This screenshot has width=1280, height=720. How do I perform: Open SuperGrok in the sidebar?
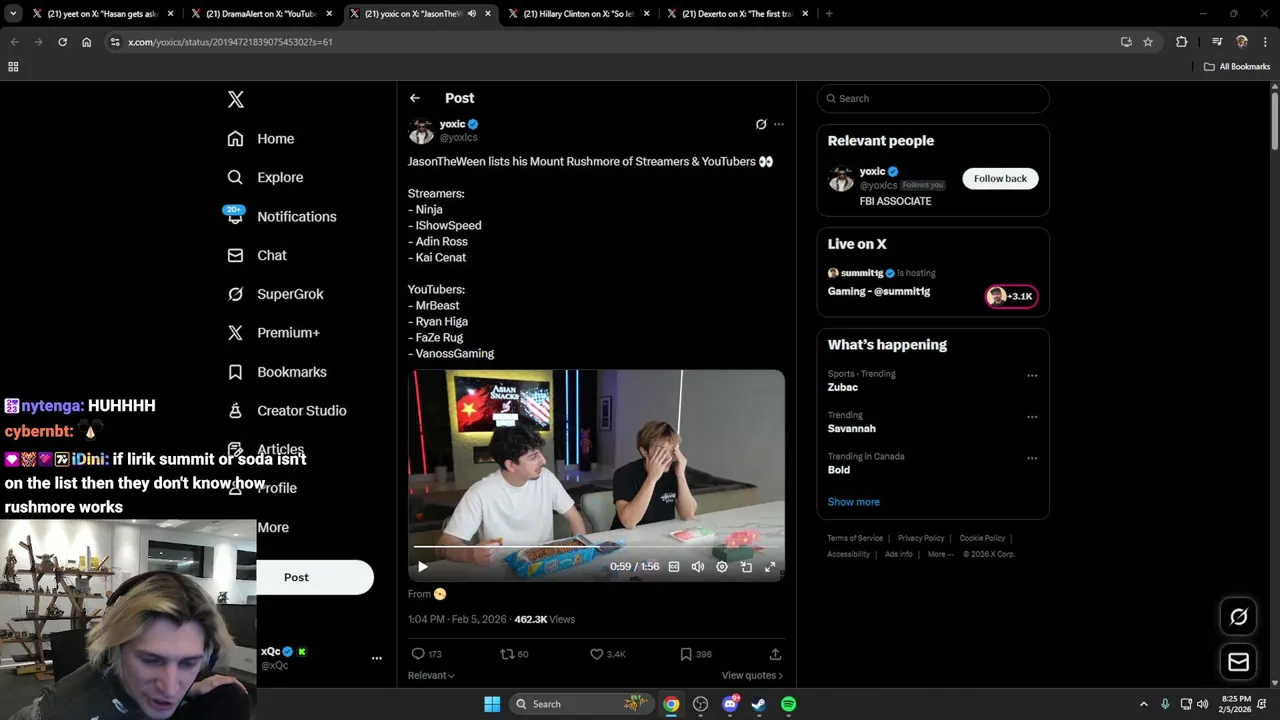pos(275,294)
